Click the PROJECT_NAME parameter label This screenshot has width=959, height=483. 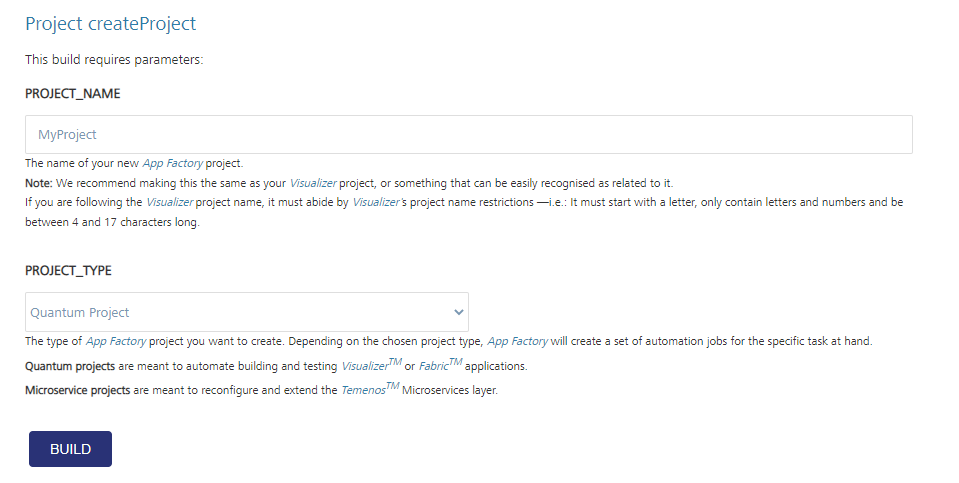click(73, 93)
